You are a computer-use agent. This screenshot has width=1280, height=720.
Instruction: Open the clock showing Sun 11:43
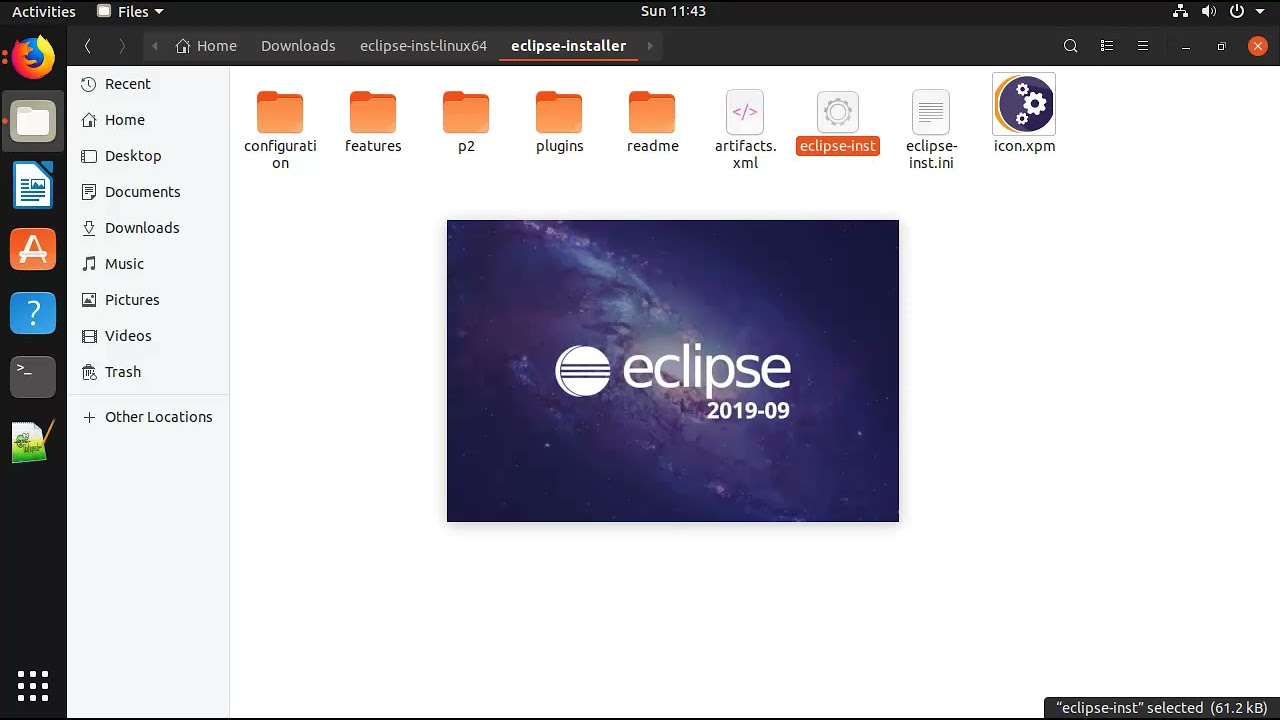673,11
